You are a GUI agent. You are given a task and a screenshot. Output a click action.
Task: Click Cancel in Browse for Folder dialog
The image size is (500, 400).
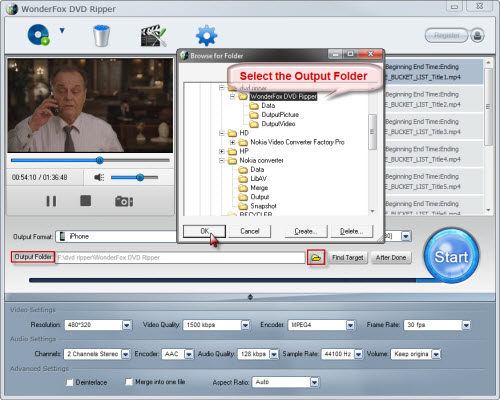tap(250, 231)
